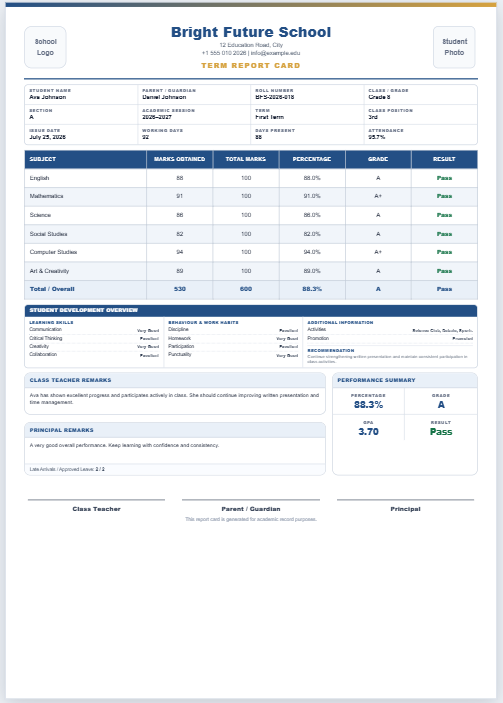Click the PRINCIPAL REMARKS heading
This screenshot has height=703, width=503.
point(61,430)
